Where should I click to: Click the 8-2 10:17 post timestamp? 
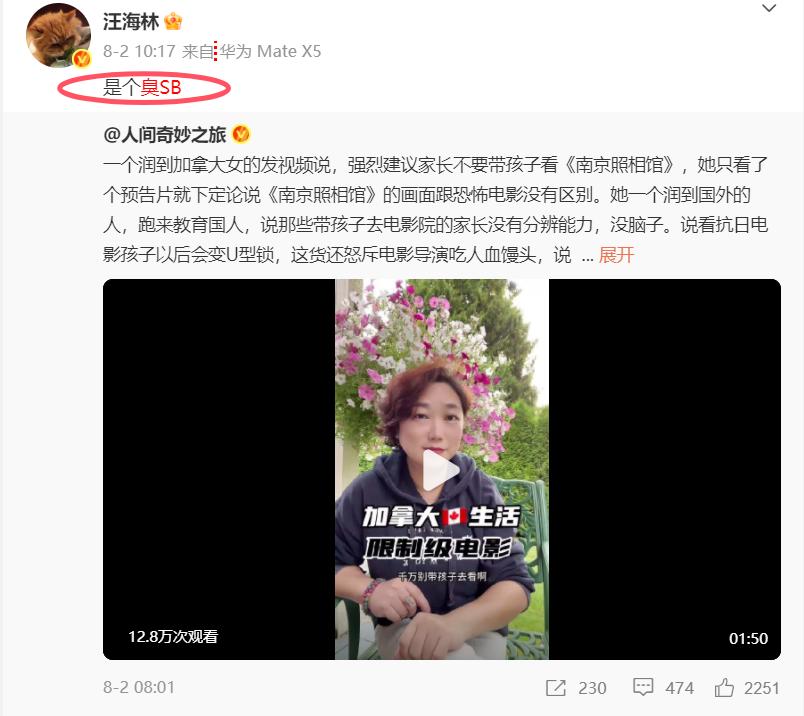[139, 51]
